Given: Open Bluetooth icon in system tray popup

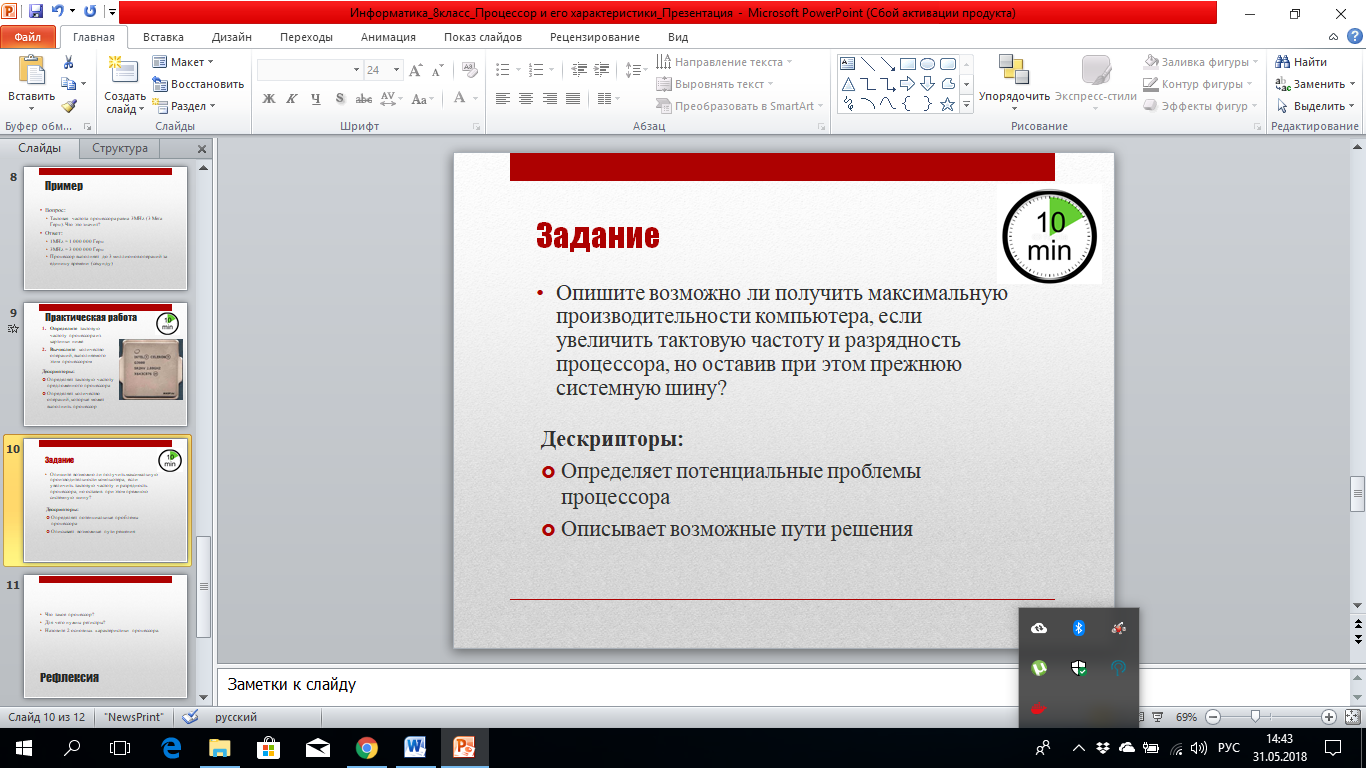Looking at the screenshot, I should click(1079, 628).
